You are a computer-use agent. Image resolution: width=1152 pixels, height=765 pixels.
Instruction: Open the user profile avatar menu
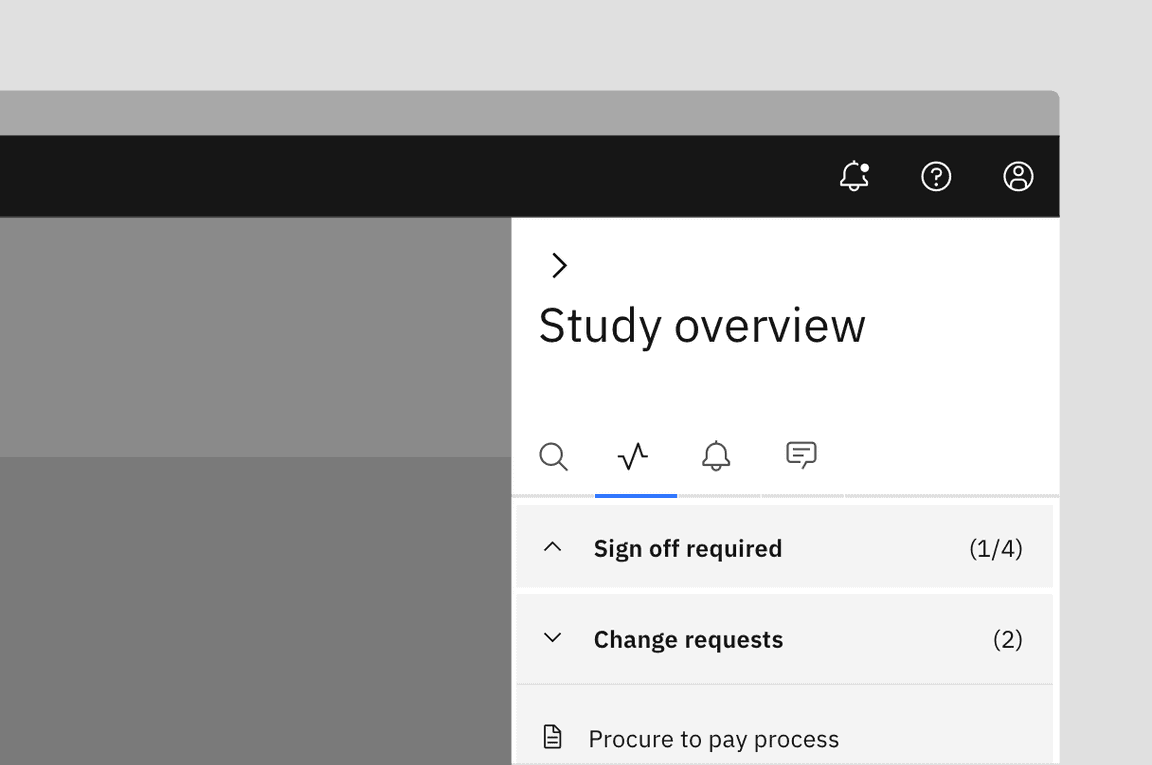click(1018, 177)
